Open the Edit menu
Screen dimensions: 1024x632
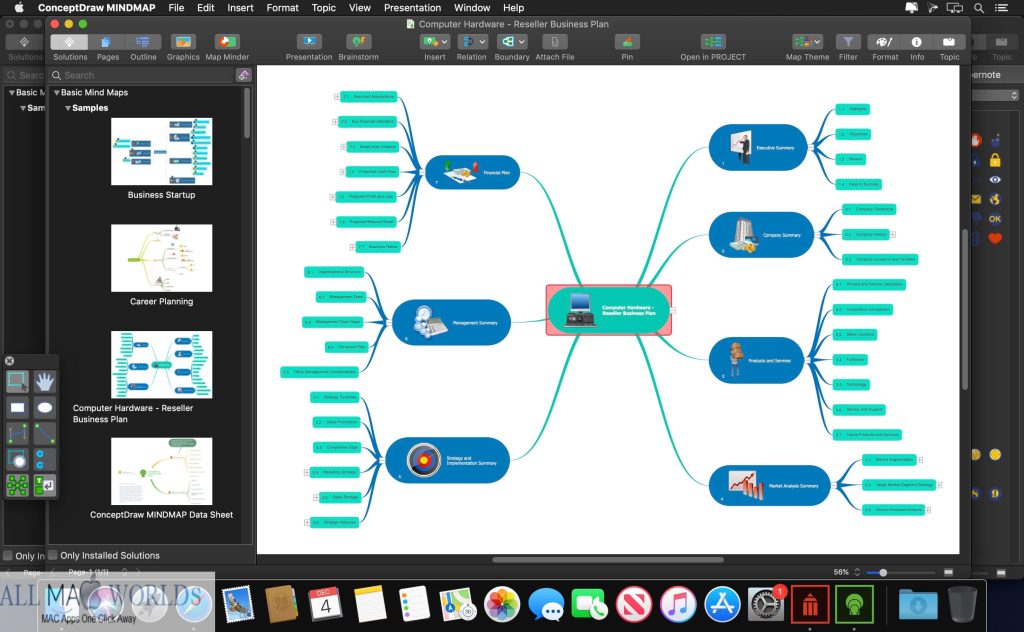(206, 8)
